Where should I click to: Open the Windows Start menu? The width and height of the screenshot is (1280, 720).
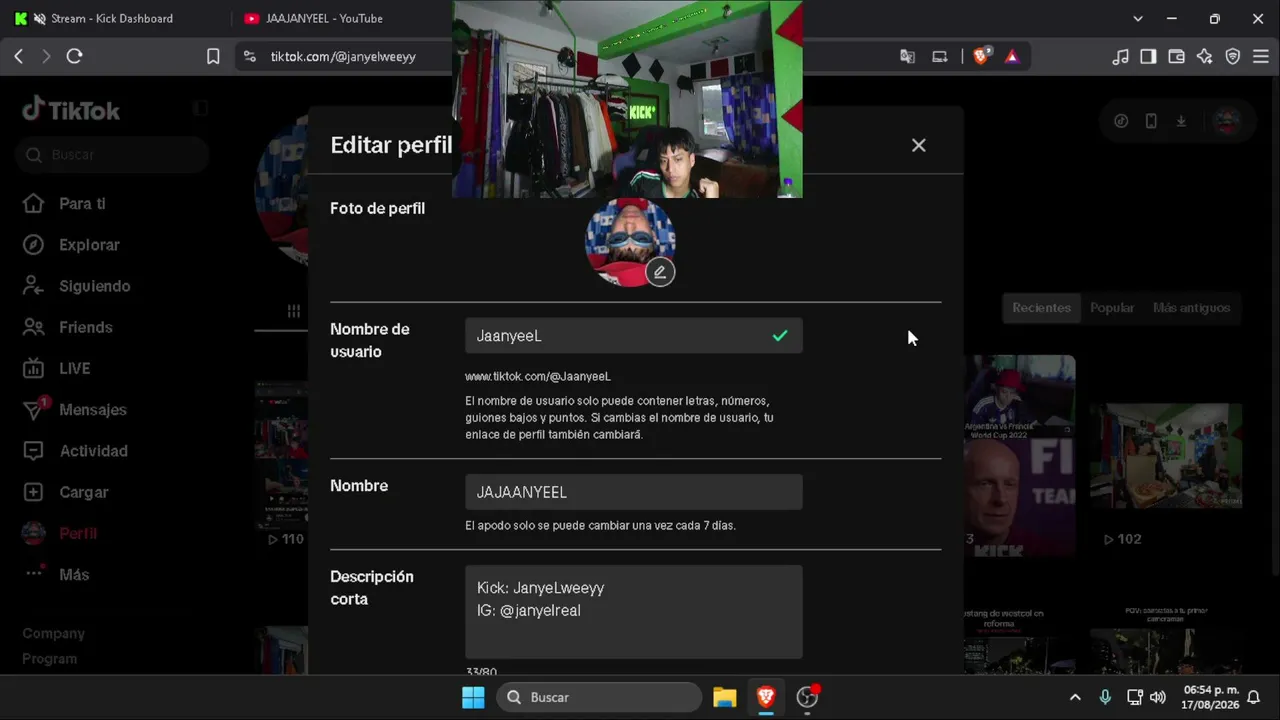click(473, 697)
